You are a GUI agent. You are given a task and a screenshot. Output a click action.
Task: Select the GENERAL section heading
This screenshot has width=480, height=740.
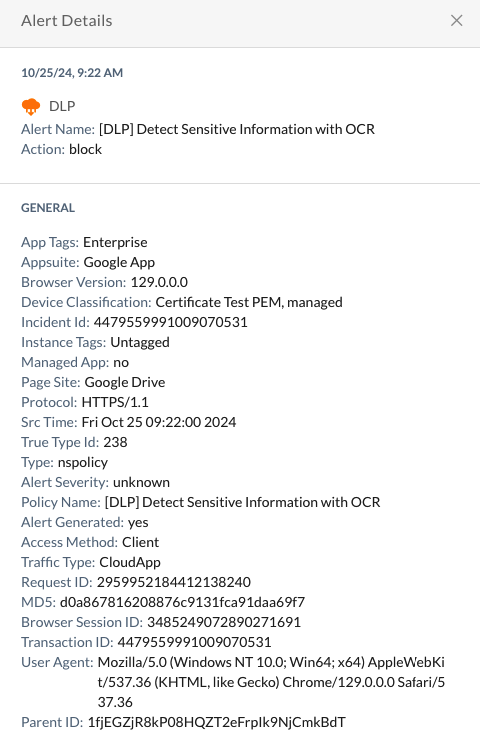tap(48, 208)
